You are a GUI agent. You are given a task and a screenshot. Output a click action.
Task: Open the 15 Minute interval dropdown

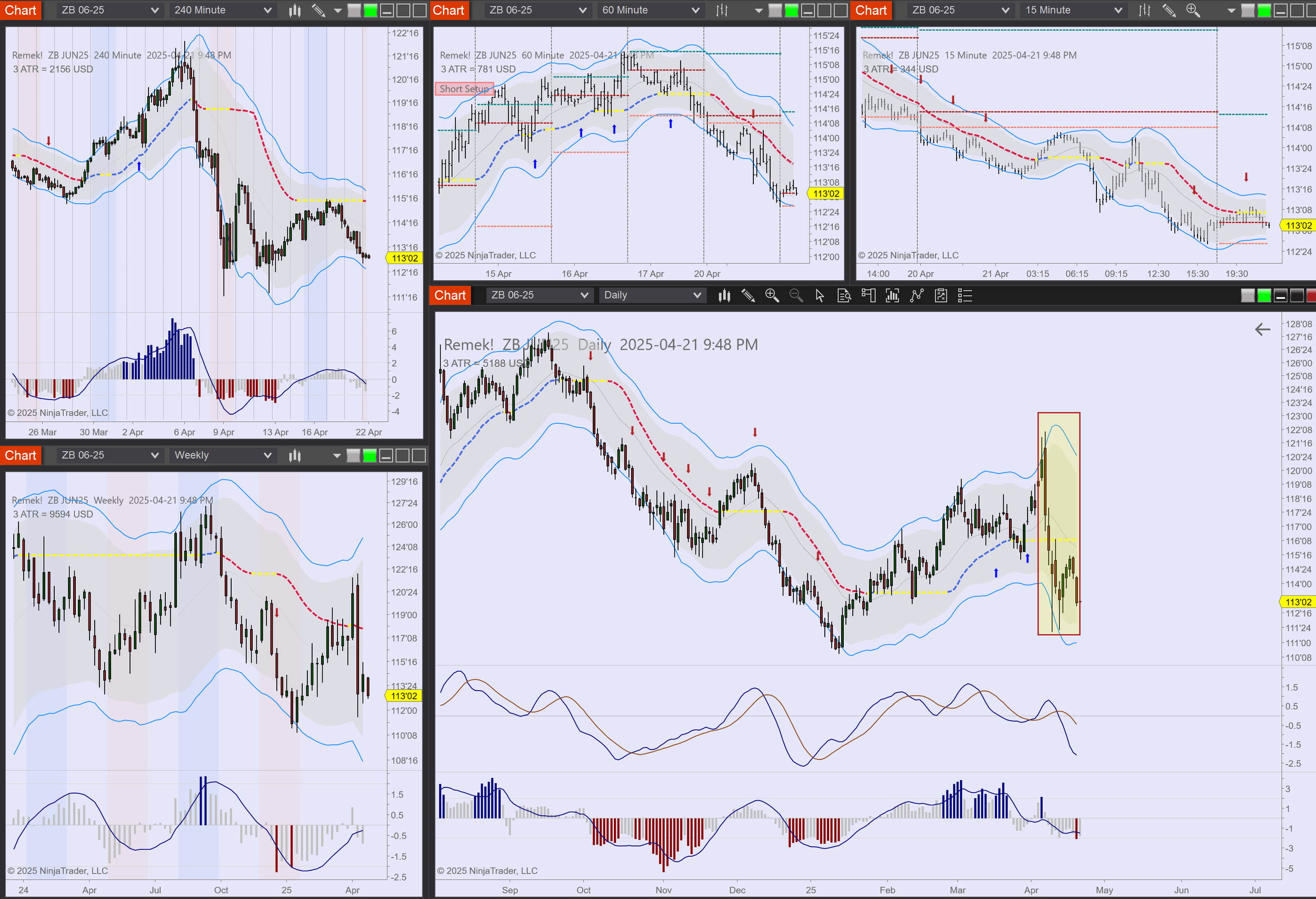click(x=1073, y=10)
